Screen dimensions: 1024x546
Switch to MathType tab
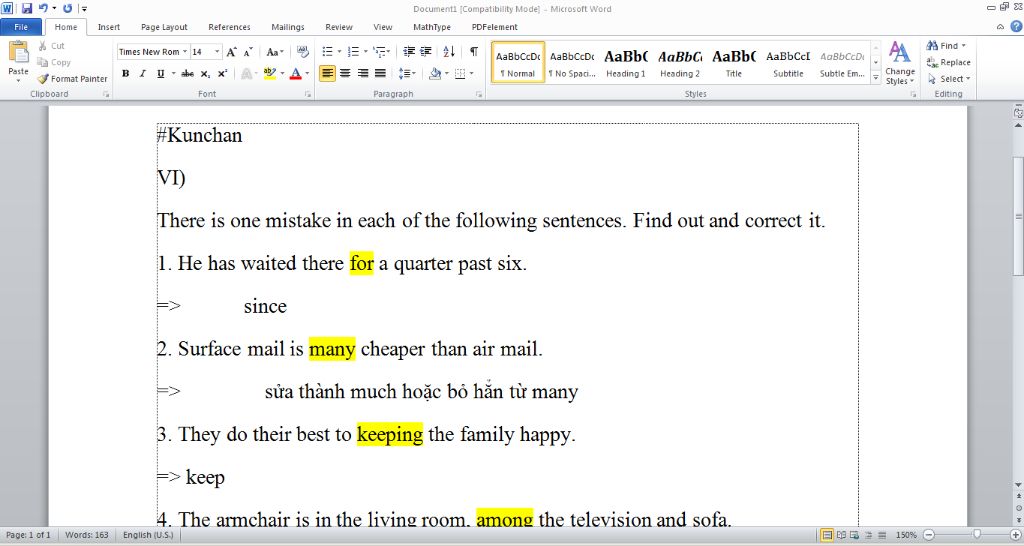tap(432, 27)
